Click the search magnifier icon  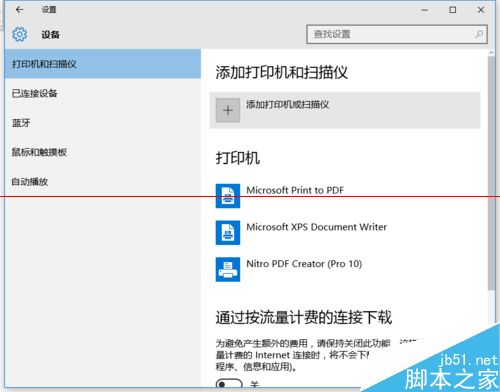pyautogui.click(x=479, y=34)
